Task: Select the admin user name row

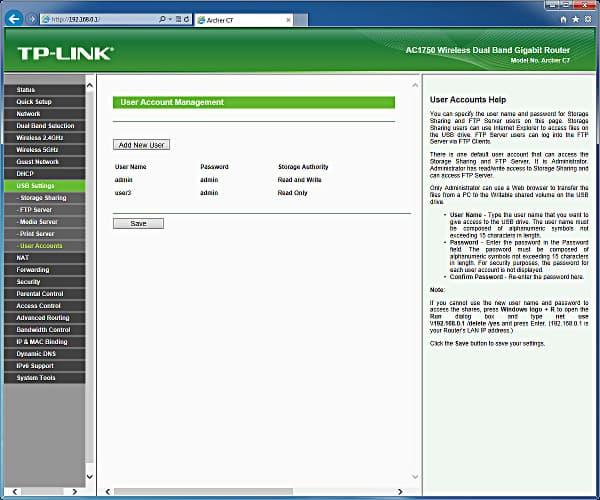Action: point(124,180)
